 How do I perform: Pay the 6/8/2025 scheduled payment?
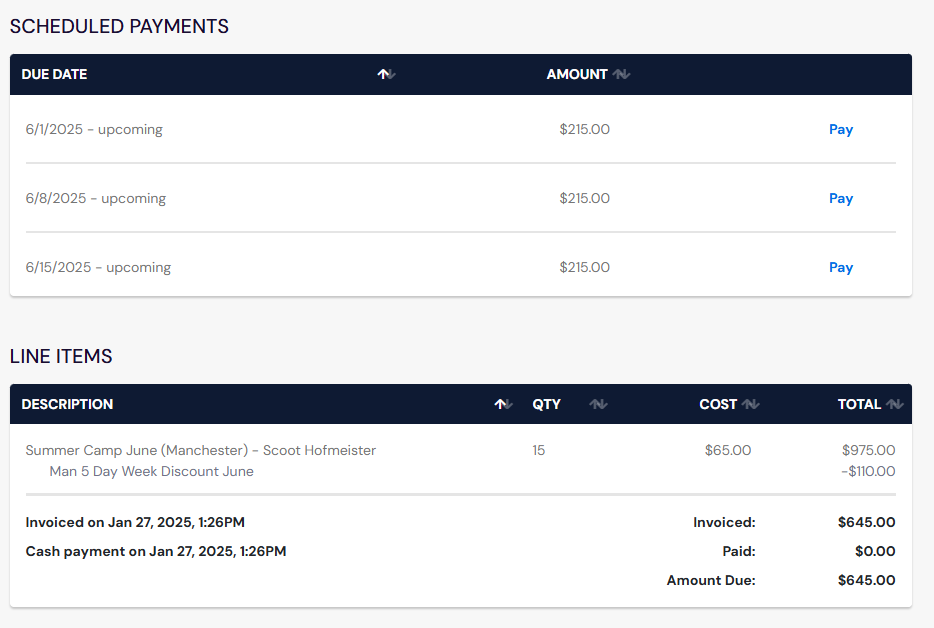tap(840, 198)
